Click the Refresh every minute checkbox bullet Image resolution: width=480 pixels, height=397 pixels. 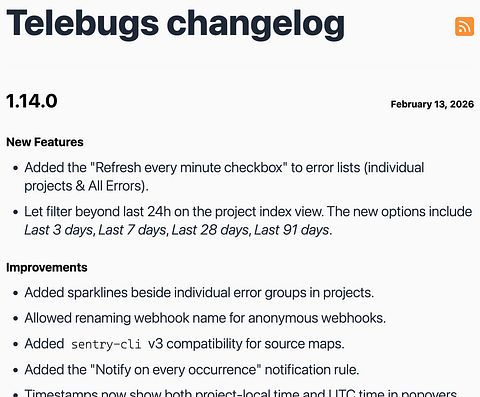[x=224, y=177]
